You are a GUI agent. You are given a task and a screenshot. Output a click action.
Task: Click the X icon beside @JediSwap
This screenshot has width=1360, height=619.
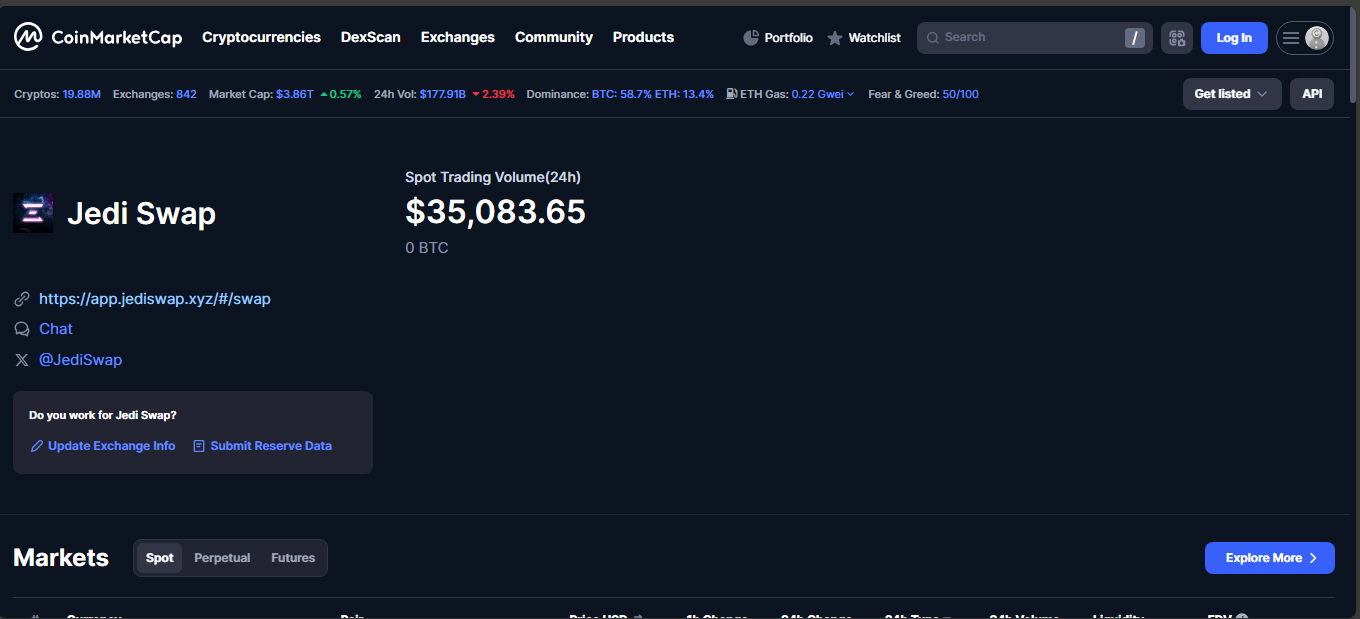tap(22, 360)
